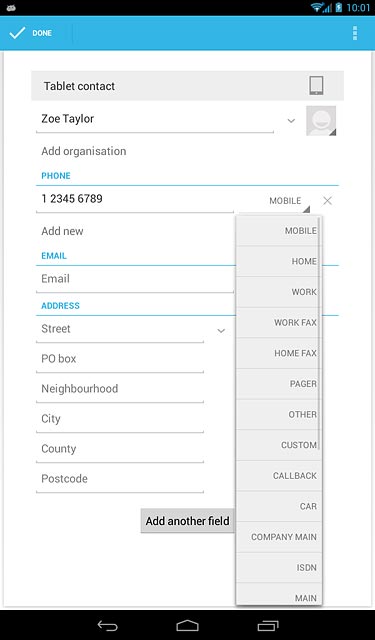Choose HOME in the phone type list
This screenshot has width=375, height=640.
279,261
